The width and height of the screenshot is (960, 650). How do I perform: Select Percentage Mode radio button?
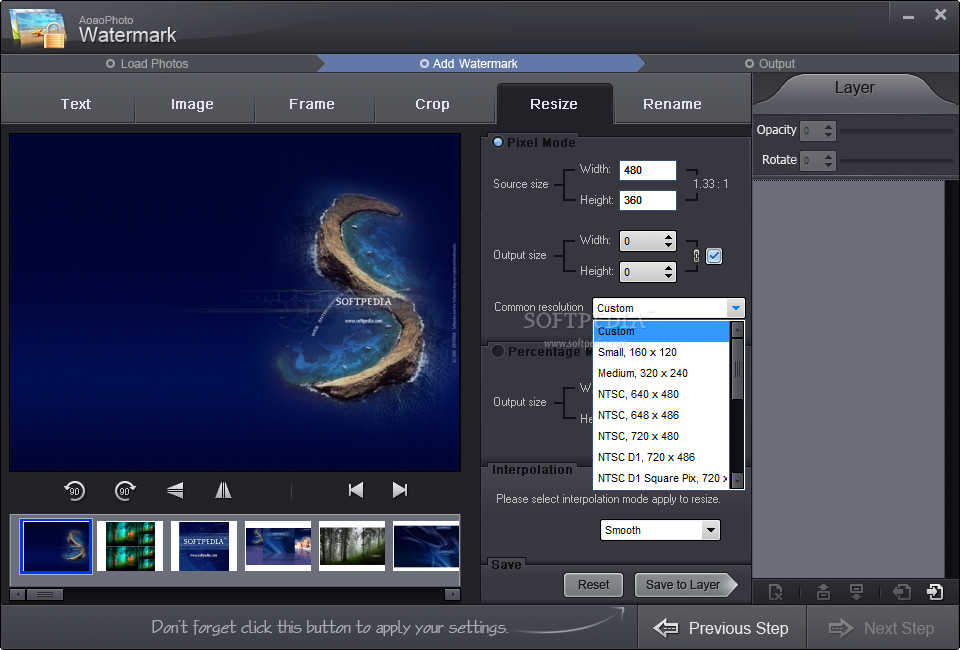[x=498, y=351]
